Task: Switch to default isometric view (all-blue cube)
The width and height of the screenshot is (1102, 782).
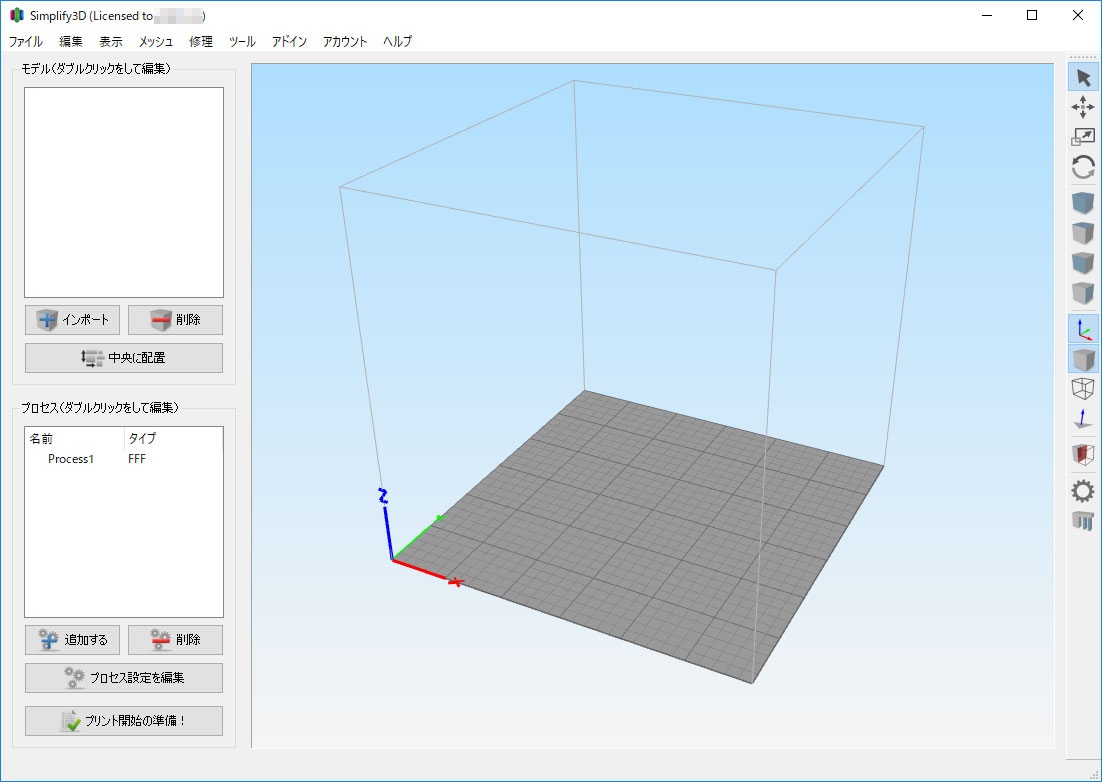Action: [x=1083, y=203]
